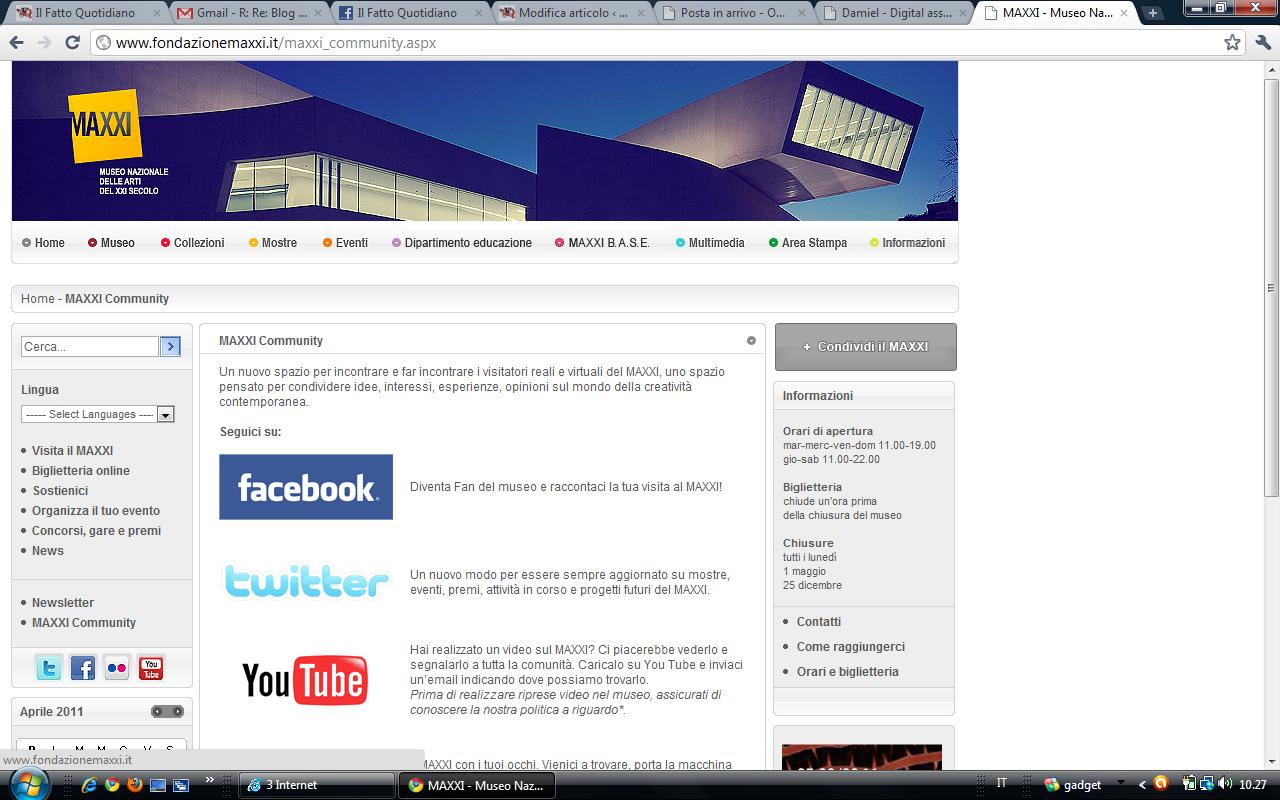Click the Condividi il MAXXI button
The image size is (1280, 800).
coord(865,347)
